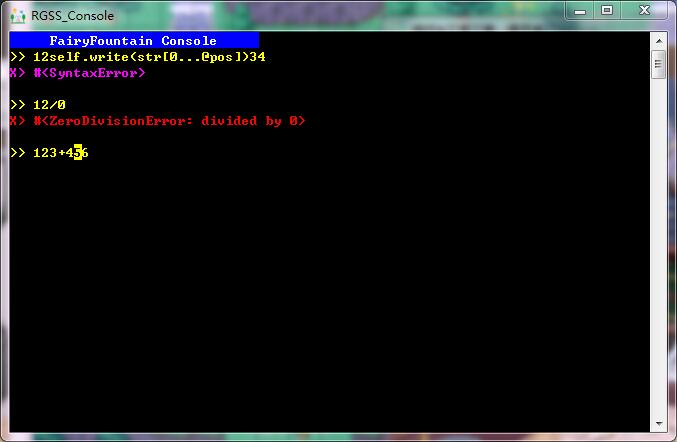Minimize the RGSS_Console window
677x442 pixels.
click(580, 11)
